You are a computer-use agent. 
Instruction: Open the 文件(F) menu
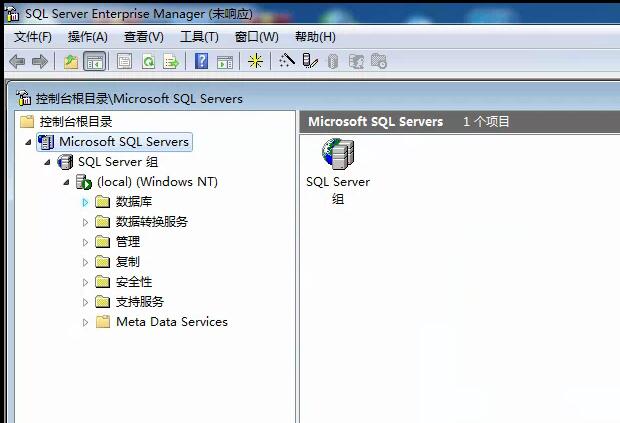33,37
